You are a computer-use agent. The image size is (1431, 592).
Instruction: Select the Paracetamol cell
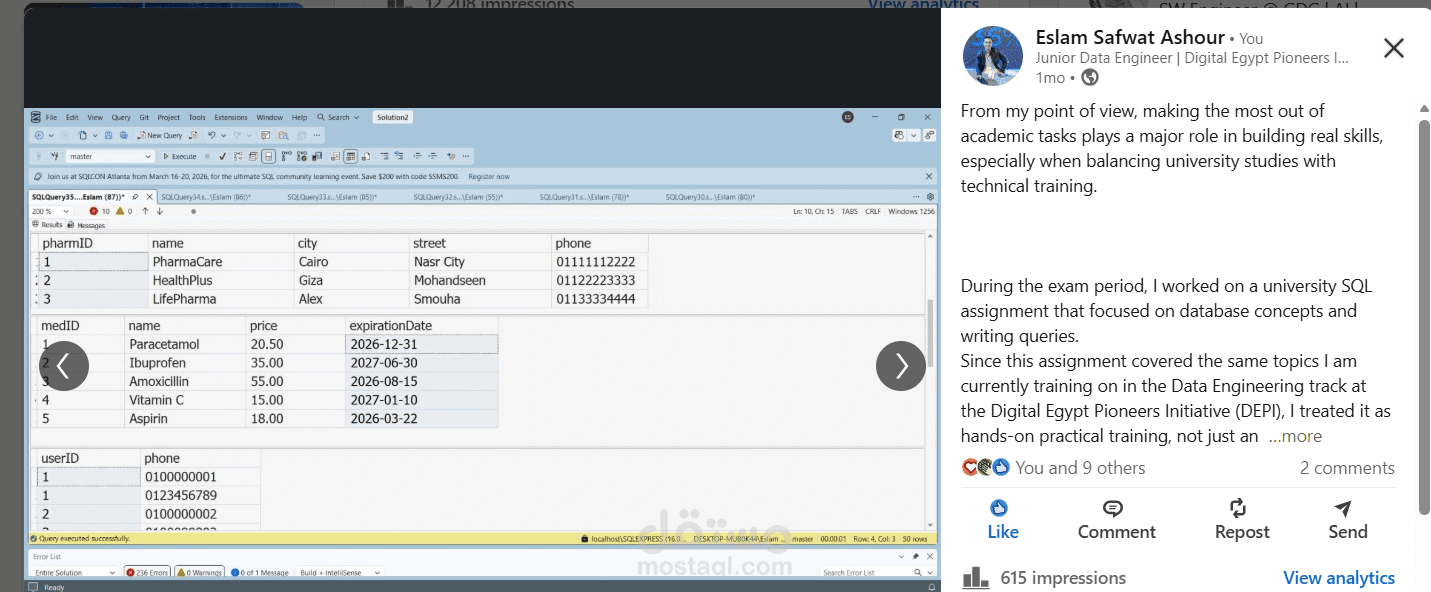184,344
